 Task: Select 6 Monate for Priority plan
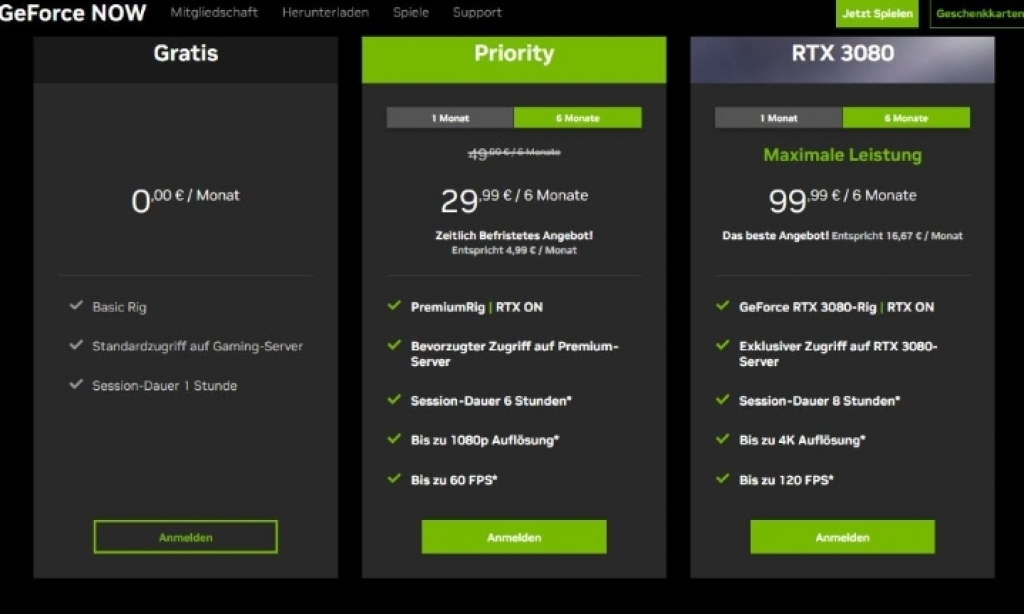(x=577, y=118)
